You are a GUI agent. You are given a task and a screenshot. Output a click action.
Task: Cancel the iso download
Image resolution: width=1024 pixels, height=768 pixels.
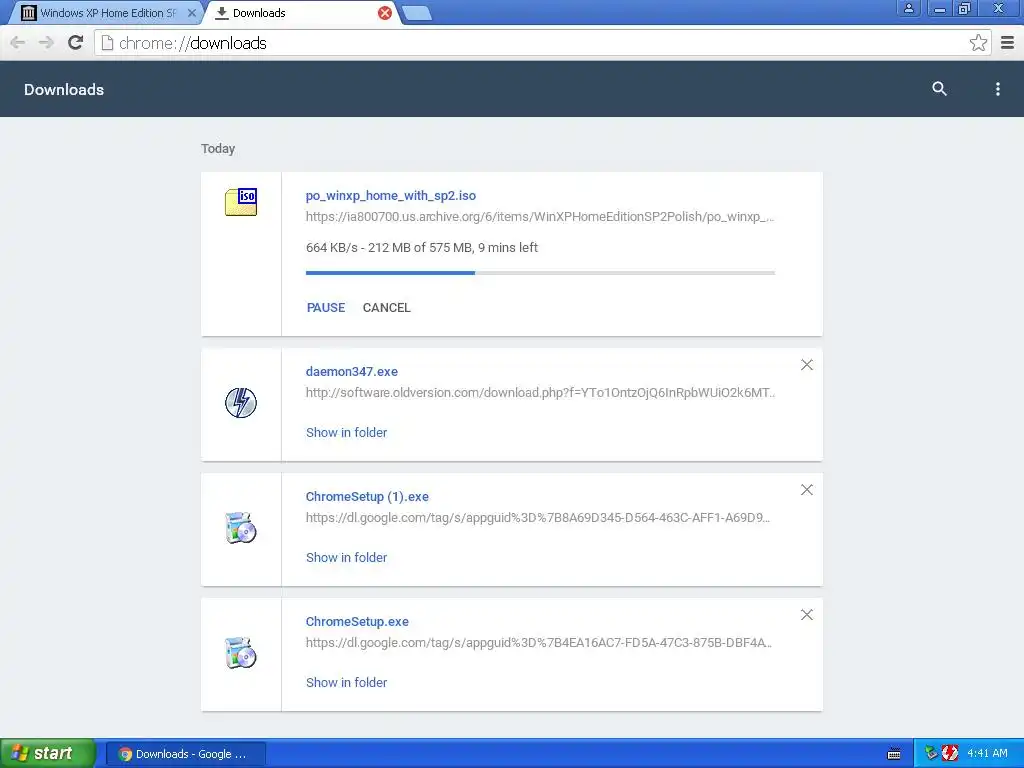pyautogui.click(x=387, y=308)
